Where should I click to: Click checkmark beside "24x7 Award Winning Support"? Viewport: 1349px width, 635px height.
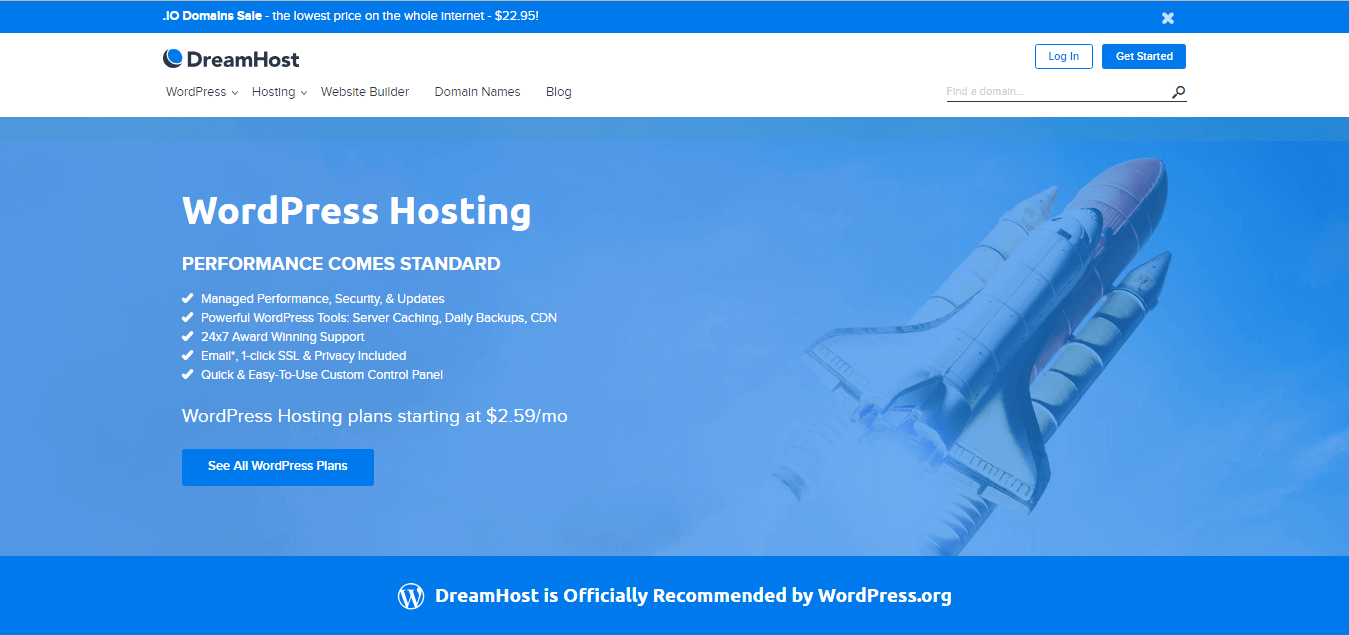click(x=187, y=337)
